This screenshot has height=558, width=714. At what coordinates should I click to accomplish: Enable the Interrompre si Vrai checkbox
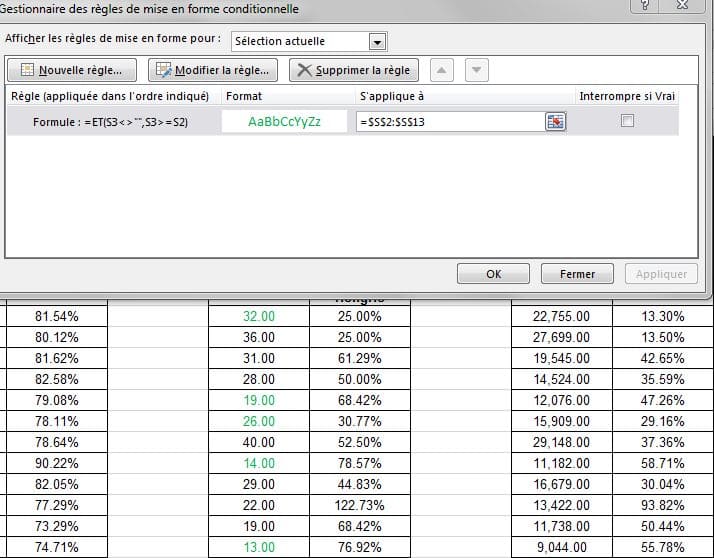[x=627, y=121]
